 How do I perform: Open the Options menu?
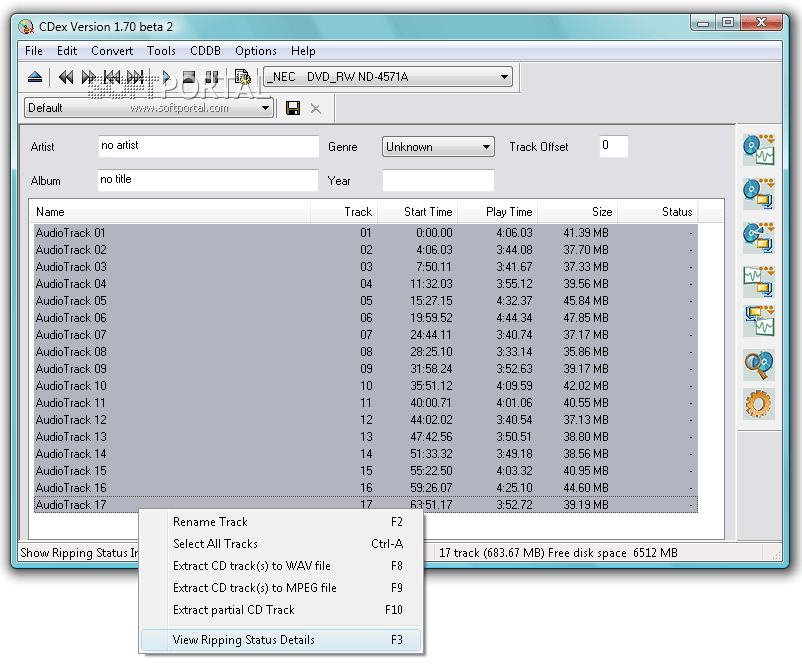[x=256, y=51]
